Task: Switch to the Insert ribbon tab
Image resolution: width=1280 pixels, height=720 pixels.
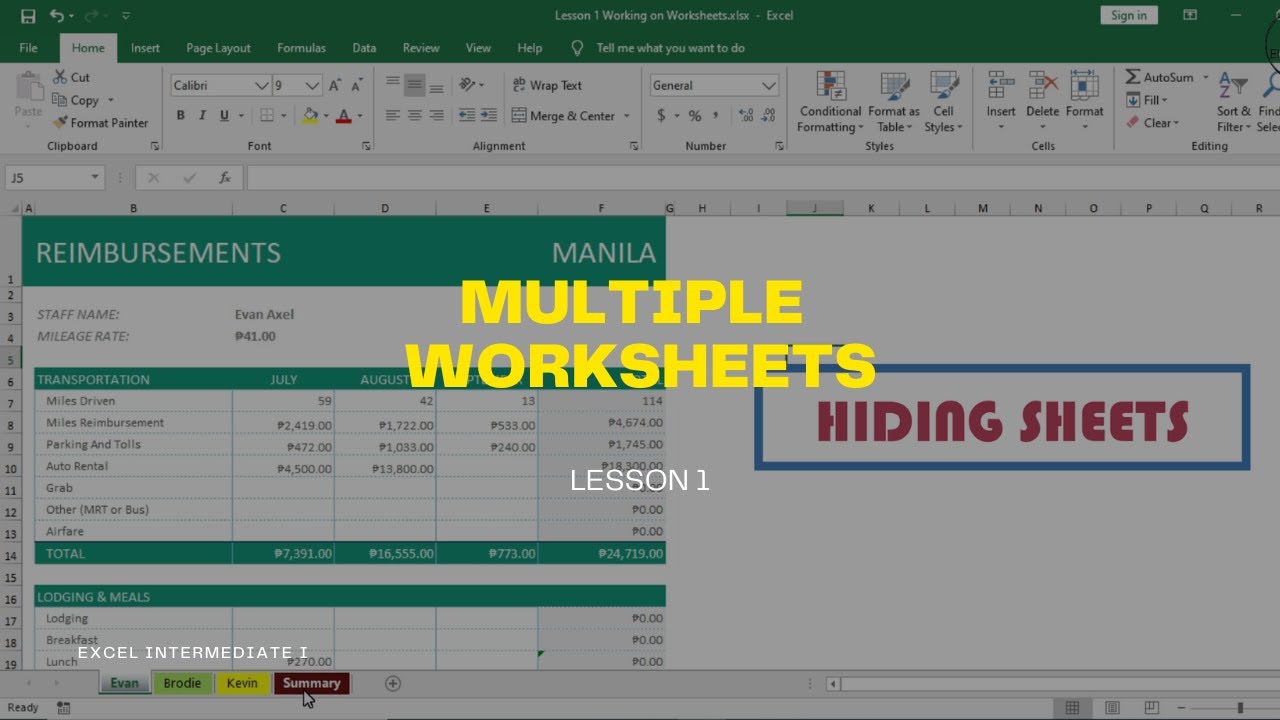Action: [145, 48]
